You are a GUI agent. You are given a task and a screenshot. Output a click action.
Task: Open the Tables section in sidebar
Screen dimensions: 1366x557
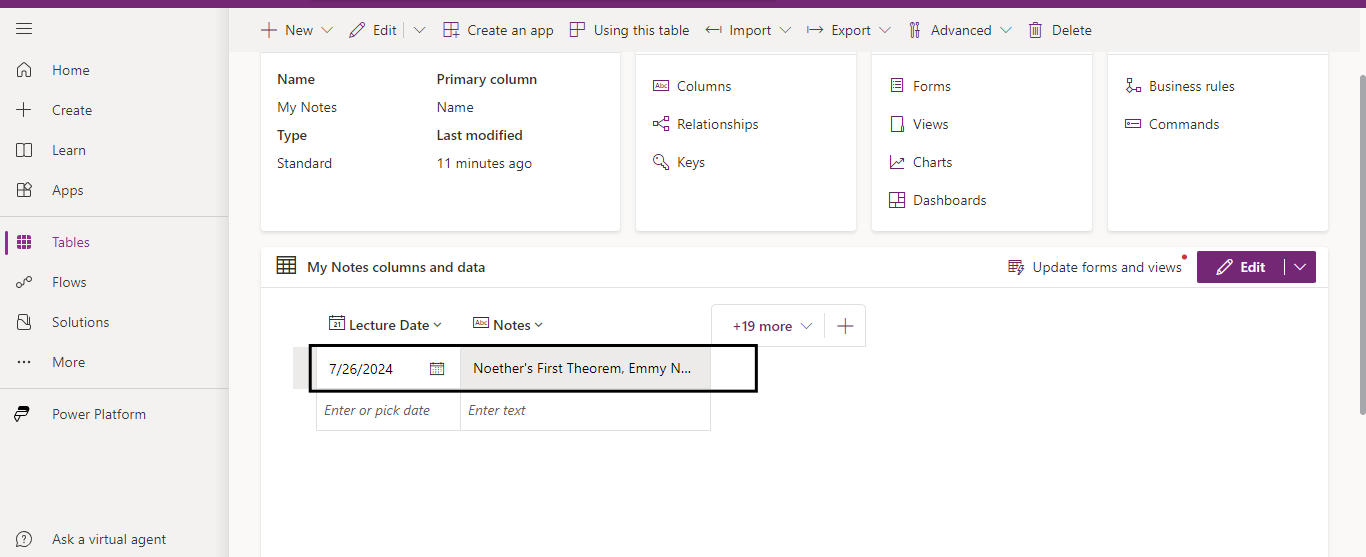coord(70,242)
